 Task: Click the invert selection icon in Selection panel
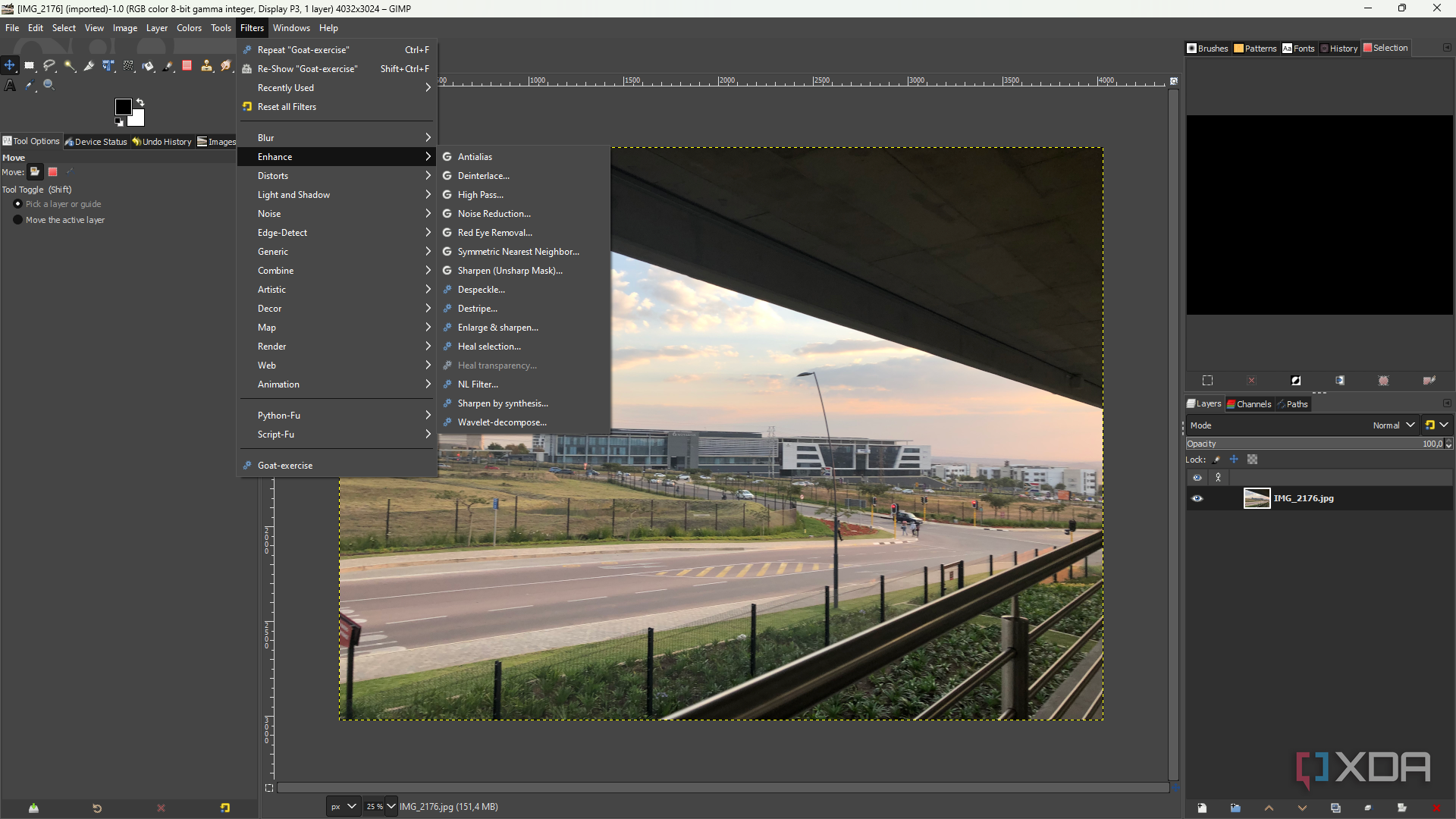coord(1296,381)
